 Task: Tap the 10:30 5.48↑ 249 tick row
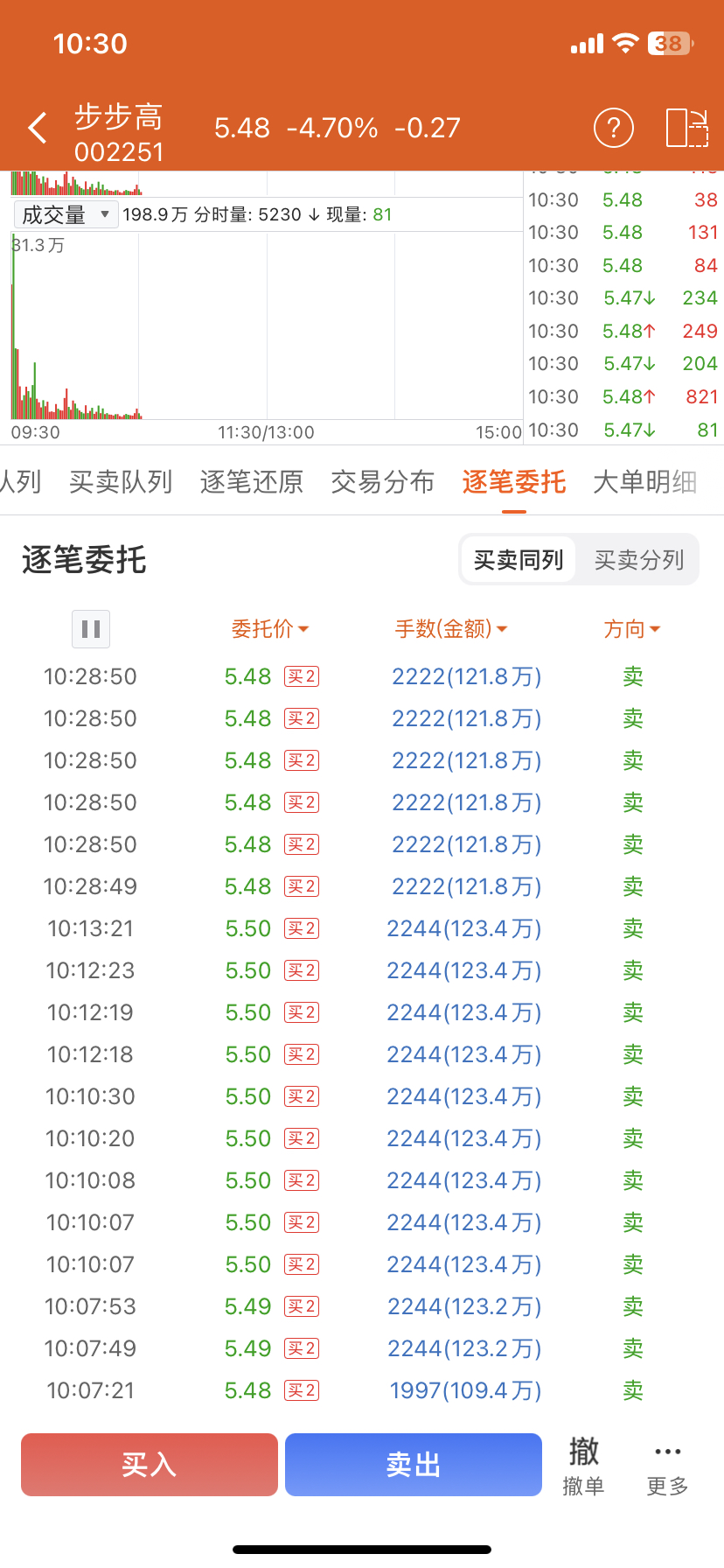pyautogui.click(x=623, y=331)
